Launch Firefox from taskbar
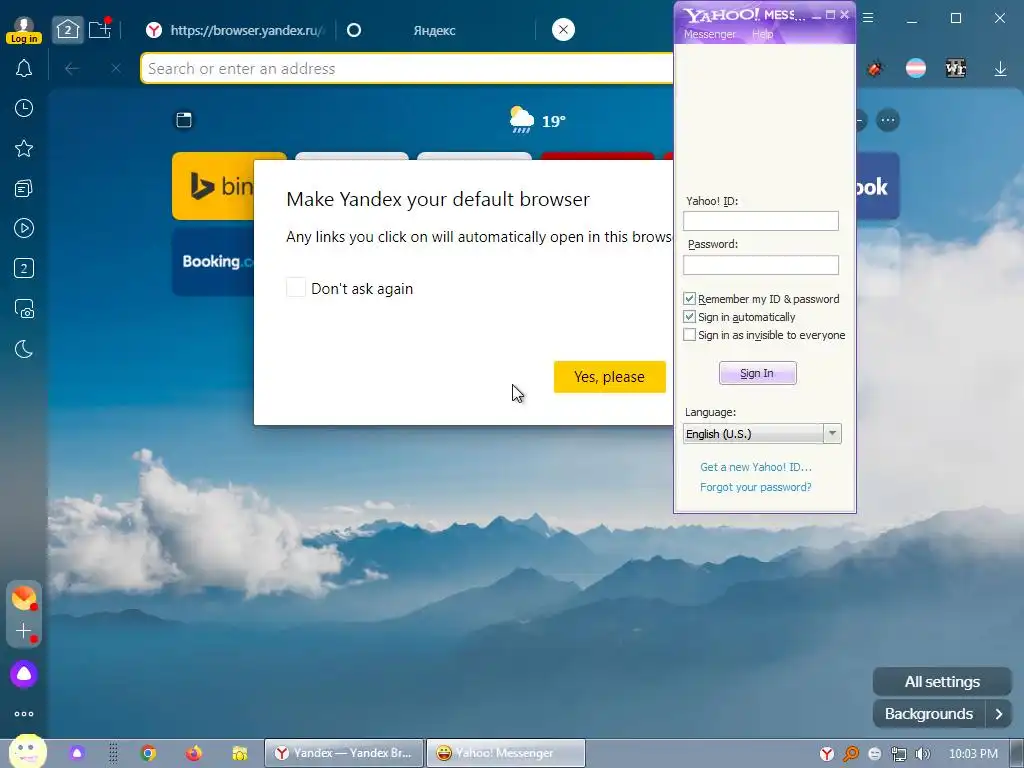The image size is (1024, 768). point(193,753)
